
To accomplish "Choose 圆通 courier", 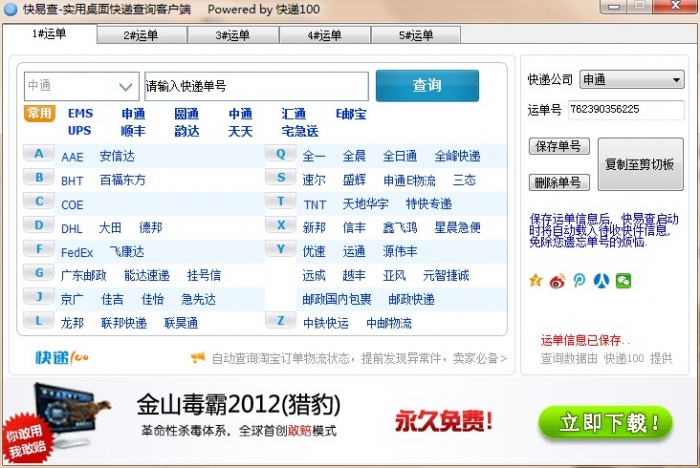I will click(x=187, y=114).
